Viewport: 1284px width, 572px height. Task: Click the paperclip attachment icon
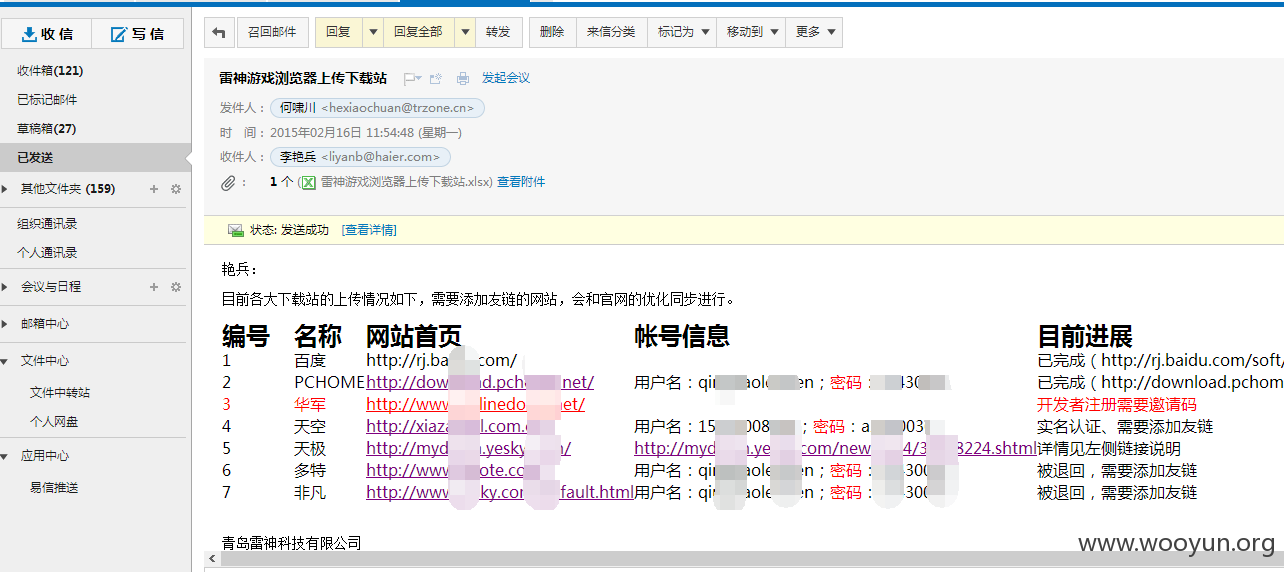228,182
